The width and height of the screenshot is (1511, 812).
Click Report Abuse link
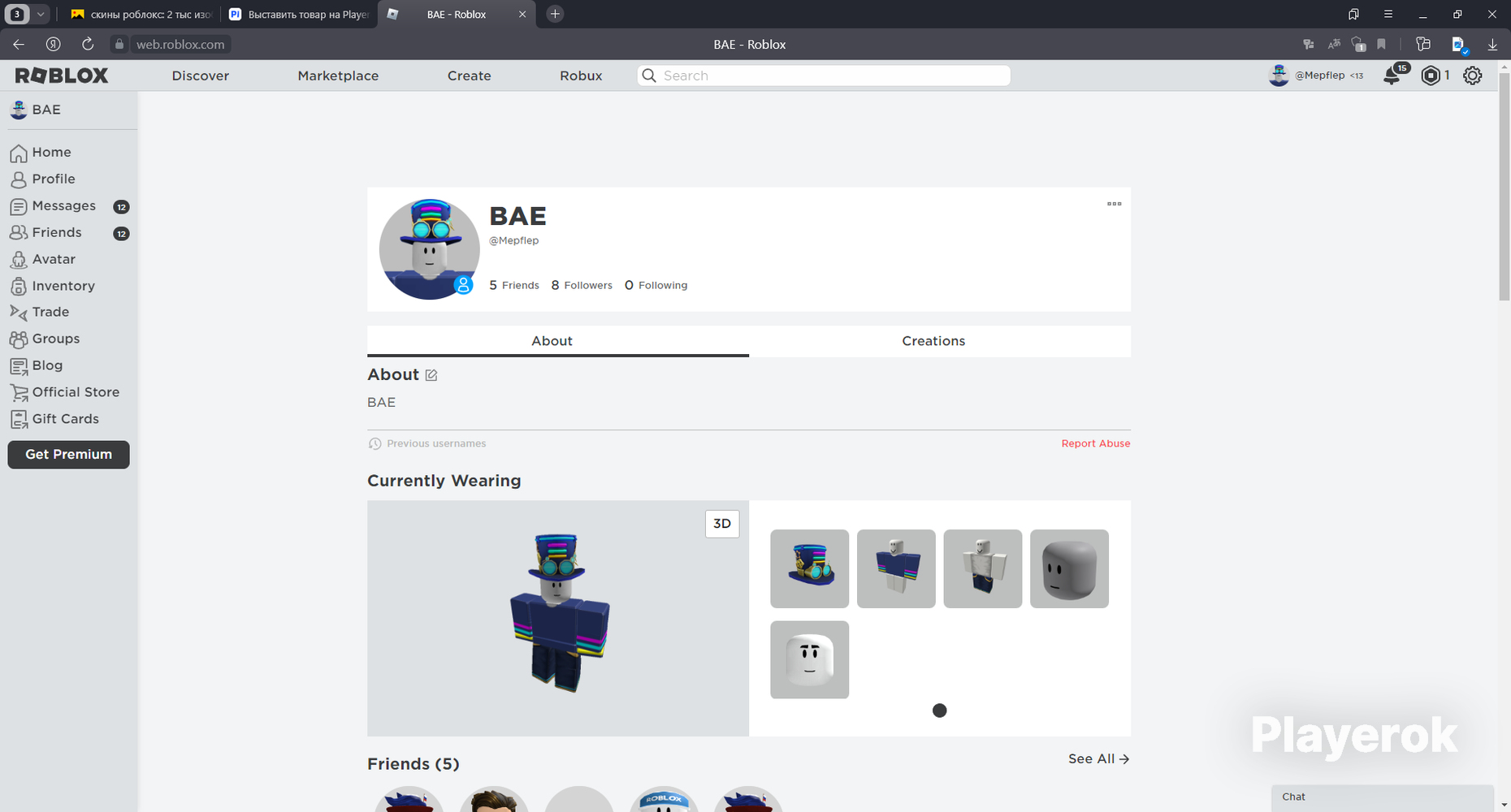click(1096, 443)
